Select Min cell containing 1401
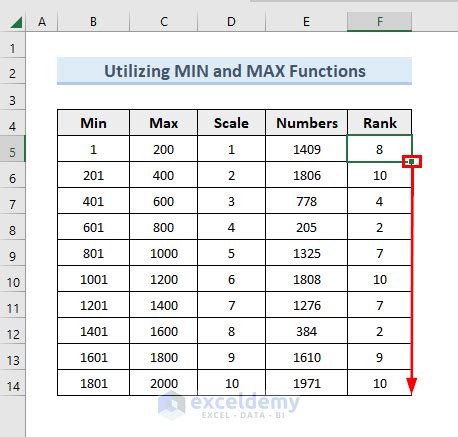The image size is (458, 437). 93,331
